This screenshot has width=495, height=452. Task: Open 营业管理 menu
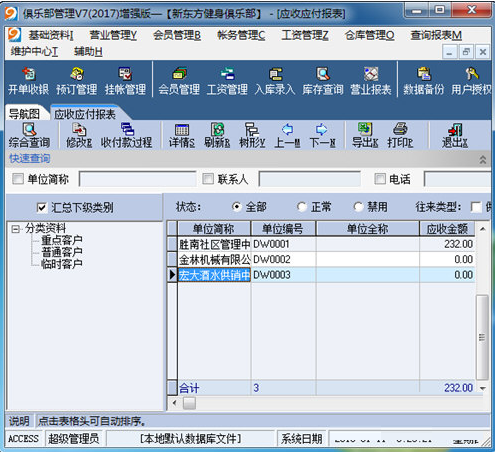point(113,35)
